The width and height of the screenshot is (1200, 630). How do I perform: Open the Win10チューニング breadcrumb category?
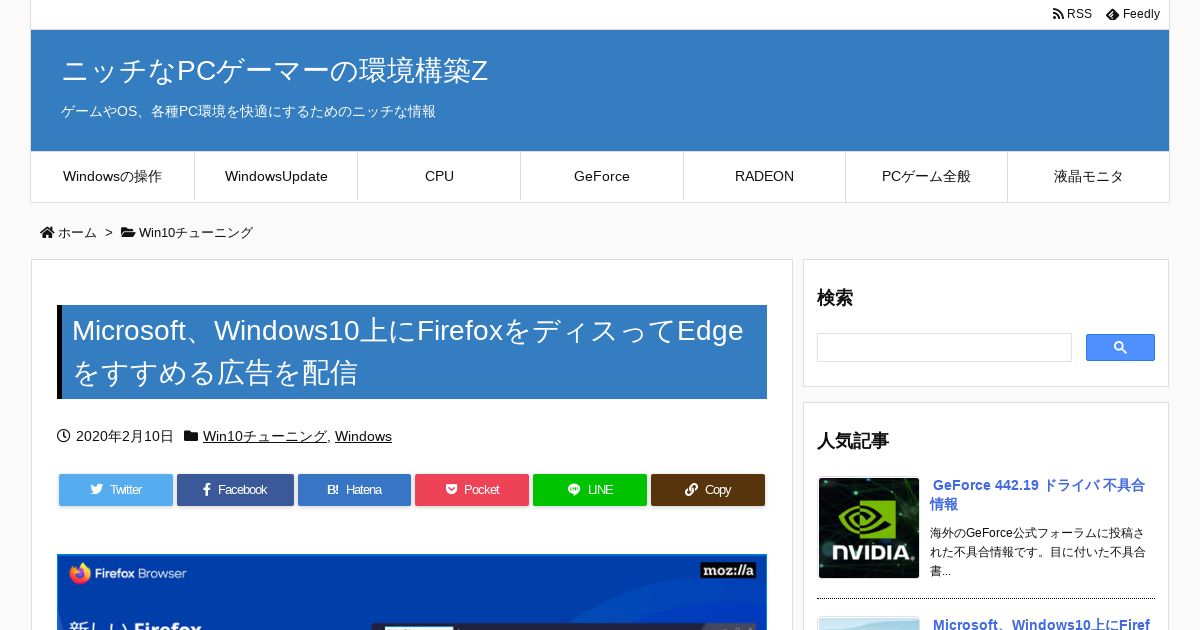(x=195, y=232)
